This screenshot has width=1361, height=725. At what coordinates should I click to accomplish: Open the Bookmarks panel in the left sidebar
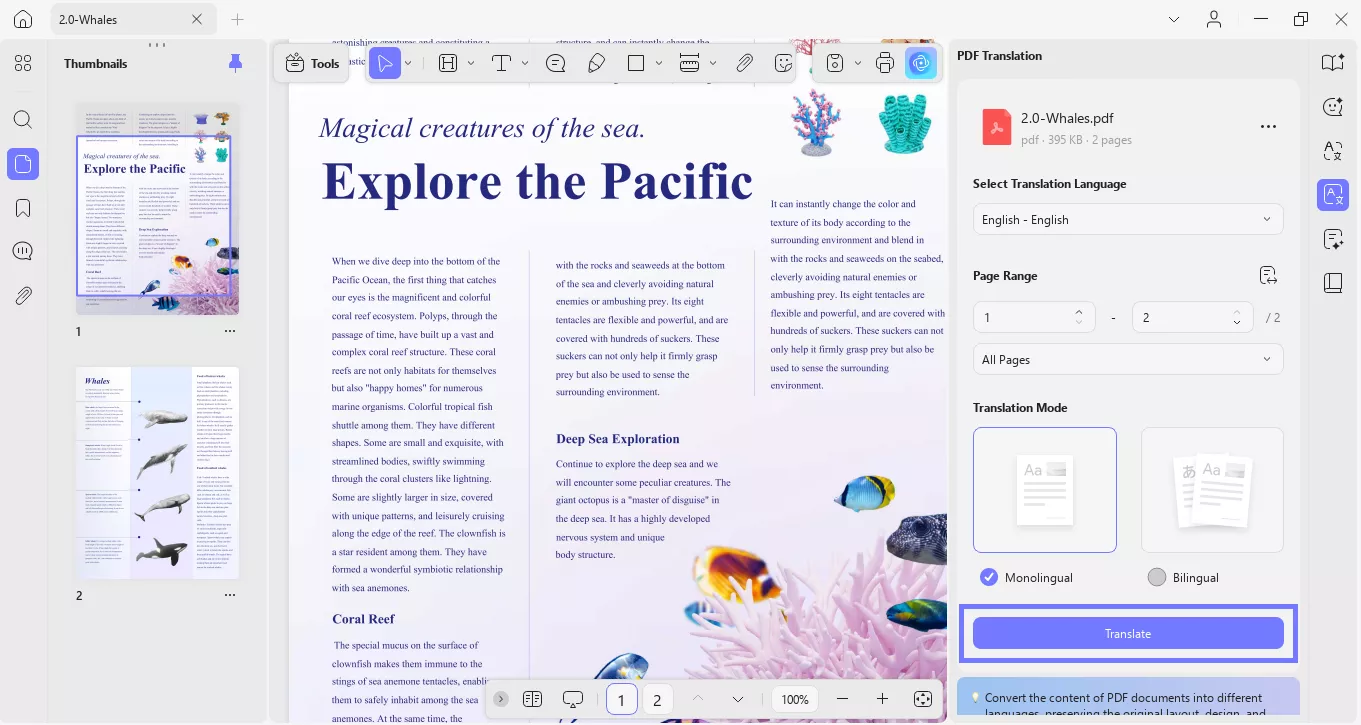coord(22,207)
